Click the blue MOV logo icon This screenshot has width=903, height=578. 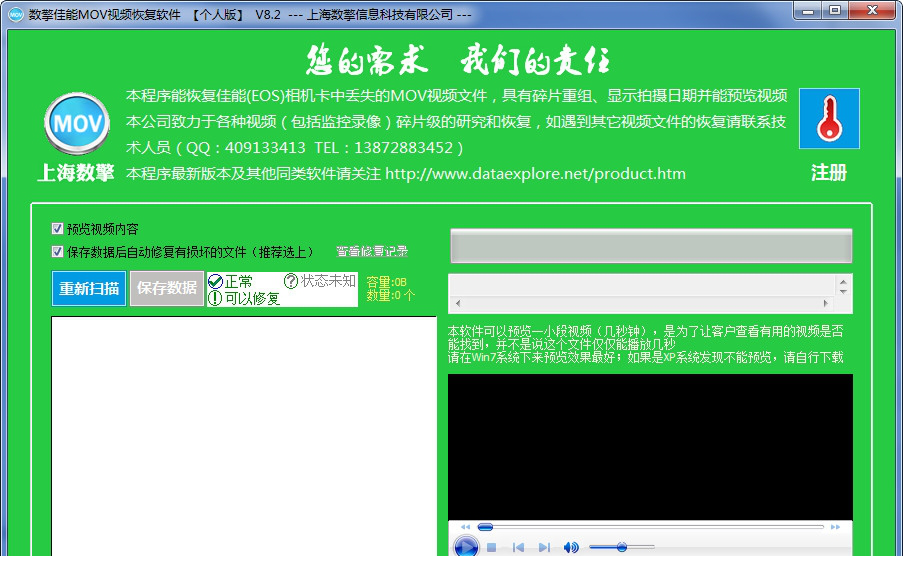[77, 123]
